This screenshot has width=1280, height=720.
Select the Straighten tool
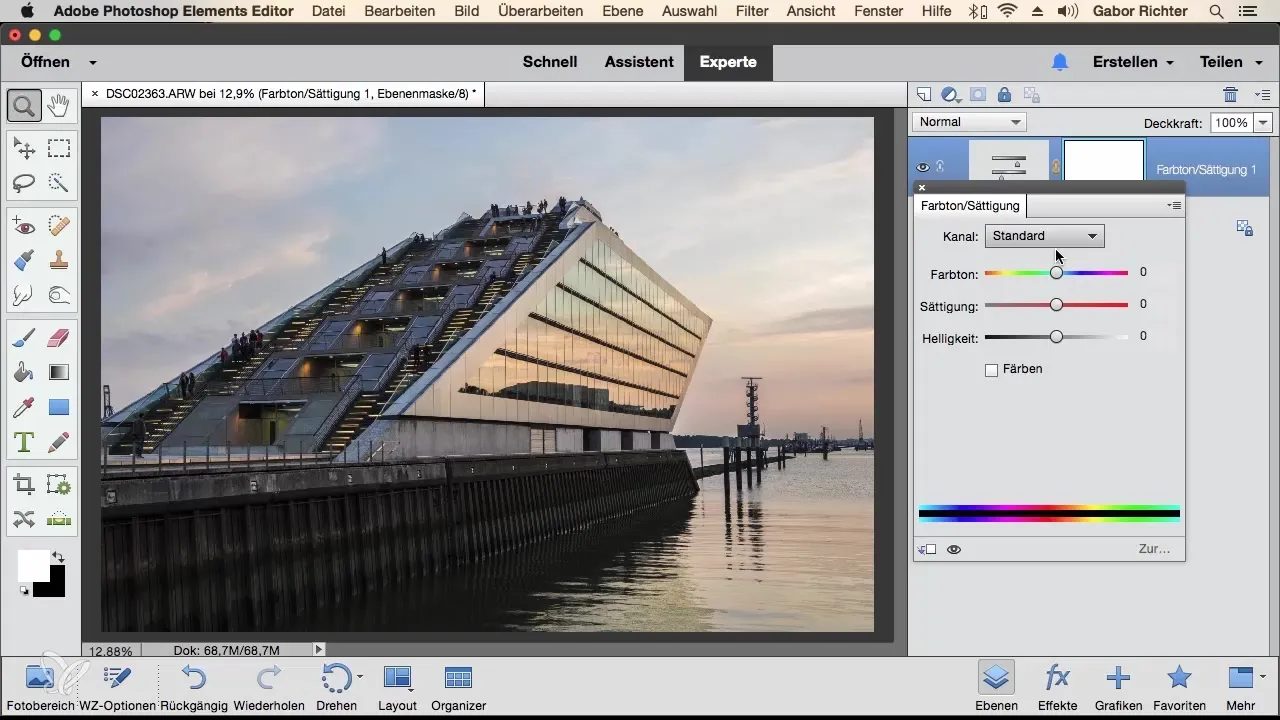59,519
